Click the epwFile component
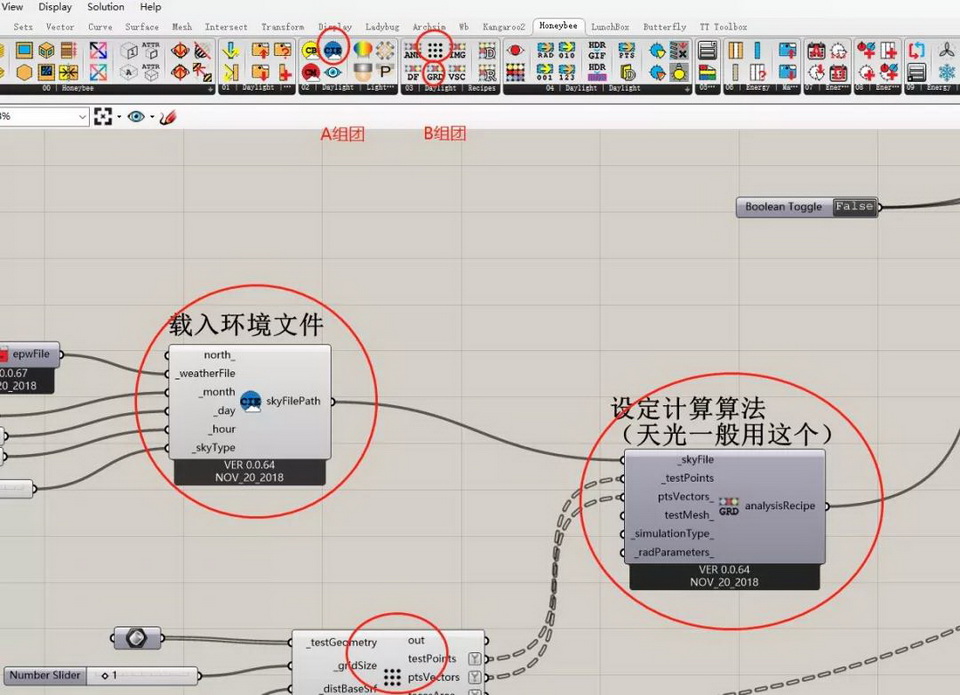This screenshot has width=960, height=695. 28,354
